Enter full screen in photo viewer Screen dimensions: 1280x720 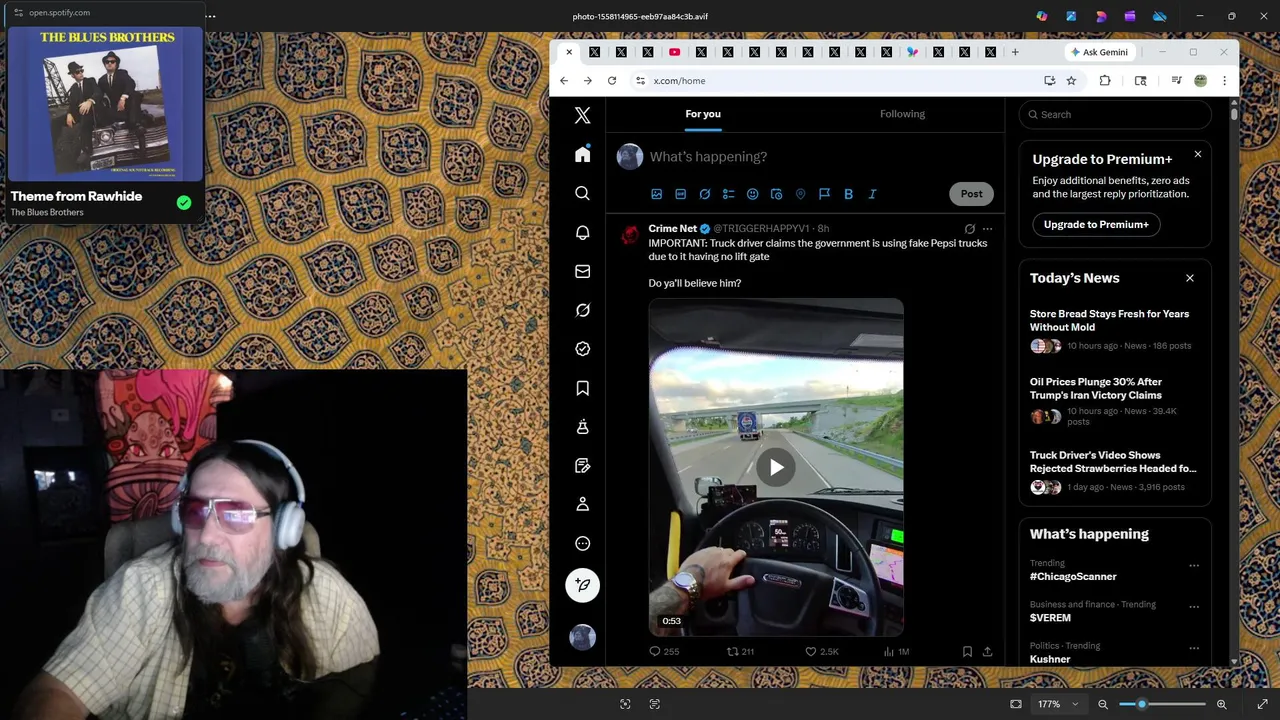tap(1262, 704)
